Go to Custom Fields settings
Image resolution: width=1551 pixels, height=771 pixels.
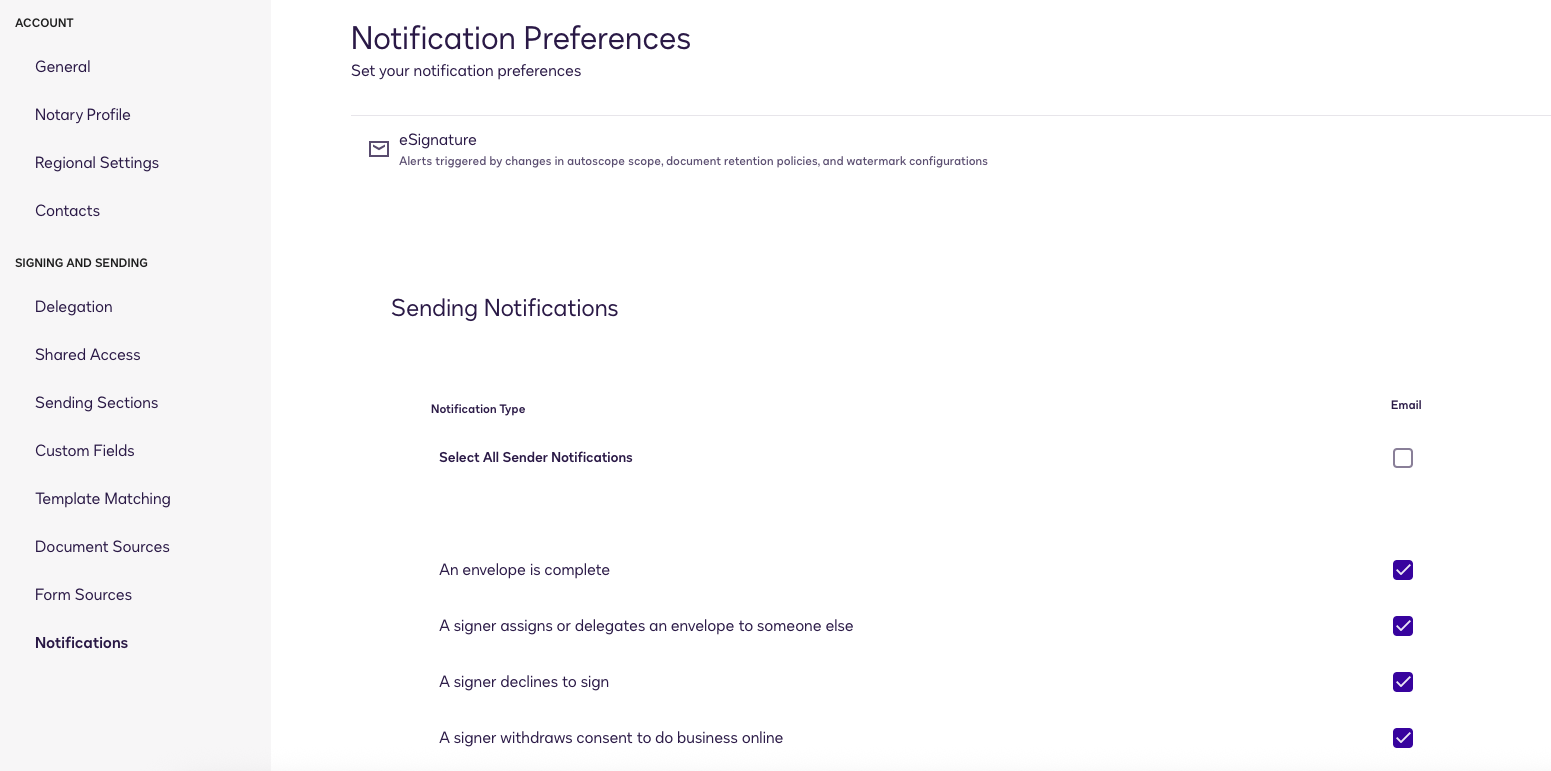pos(85,451)
